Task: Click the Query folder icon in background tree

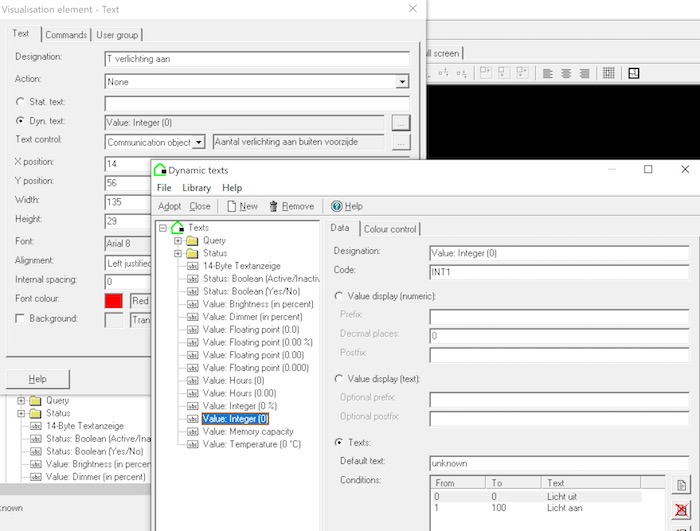Action: (x=35, y=401)
